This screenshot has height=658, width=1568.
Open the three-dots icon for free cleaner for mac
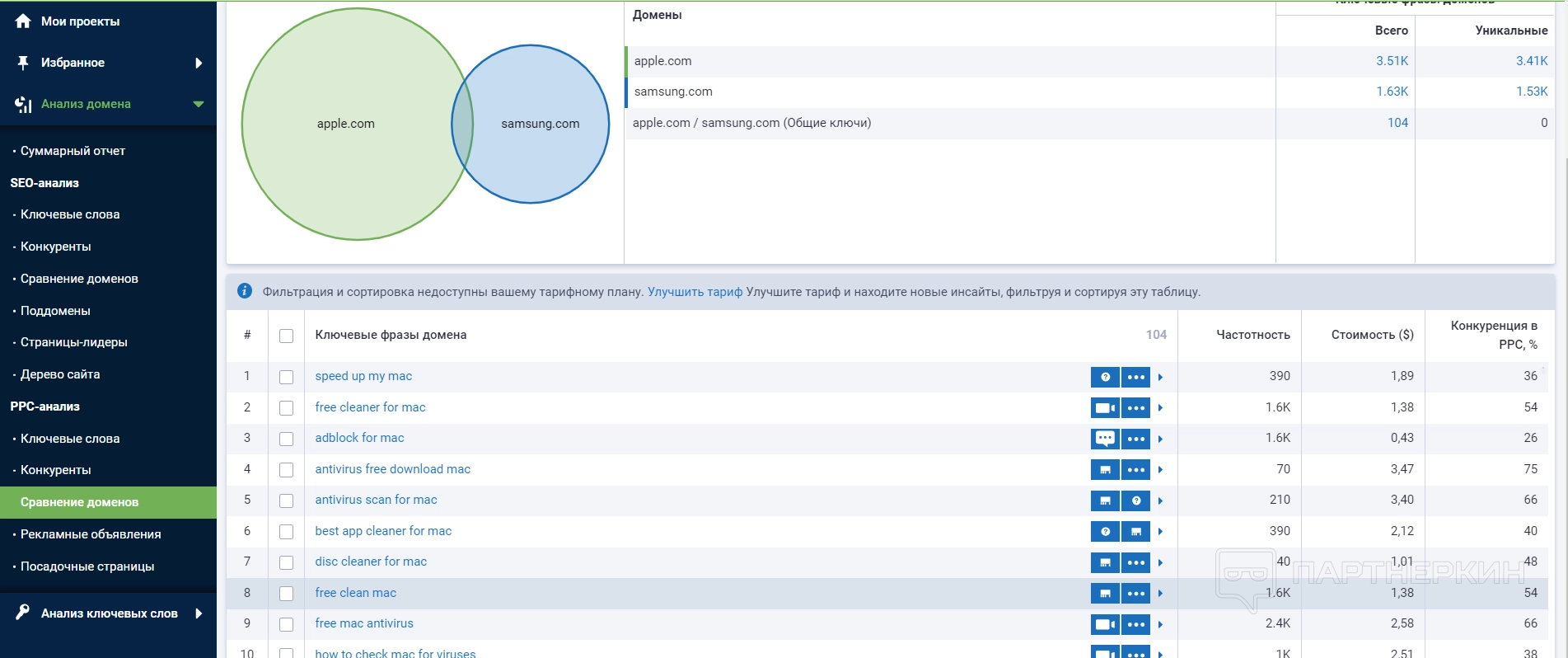pos(1135,407)
